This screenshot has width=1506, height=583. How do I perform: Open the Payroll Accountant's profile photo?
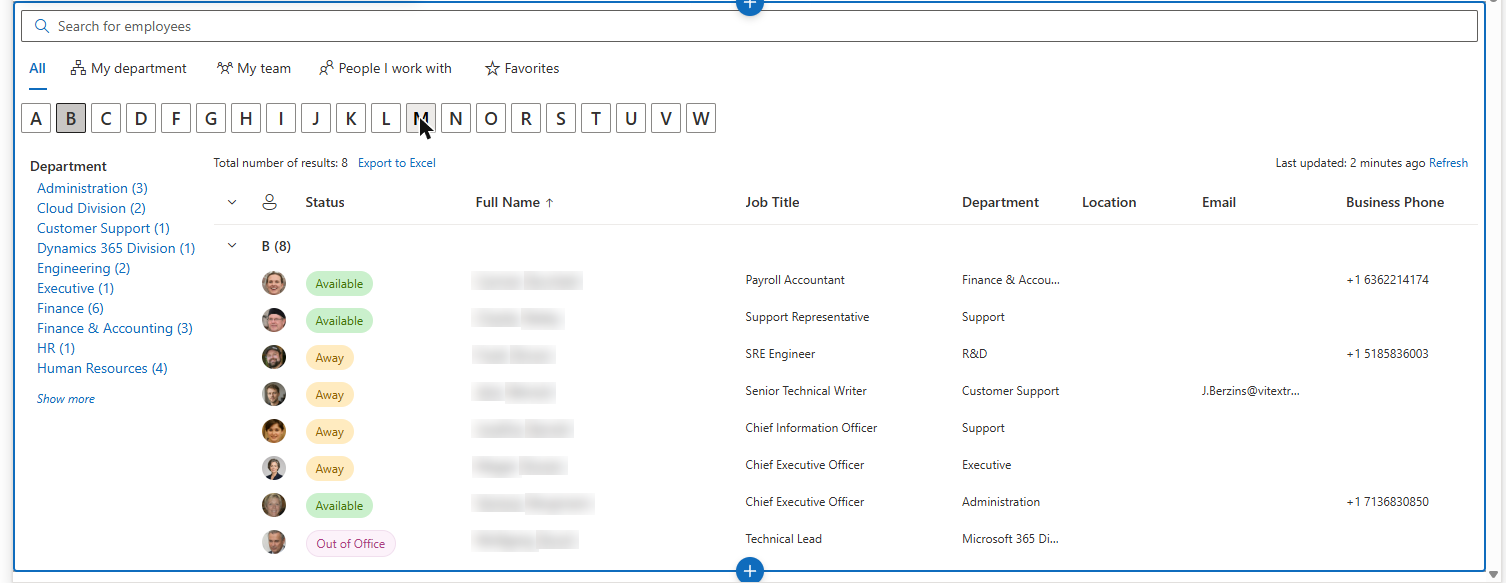[x=274, y=283]
